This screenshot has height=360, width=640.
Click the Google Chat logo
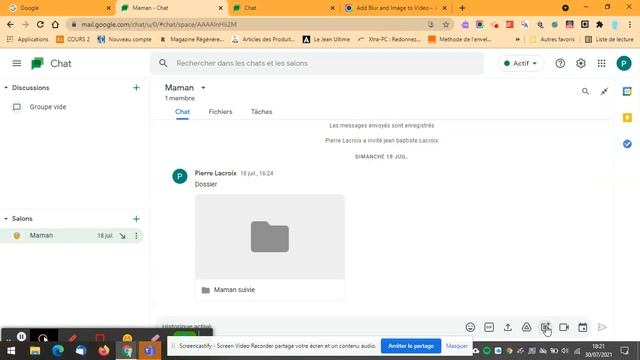38,64
